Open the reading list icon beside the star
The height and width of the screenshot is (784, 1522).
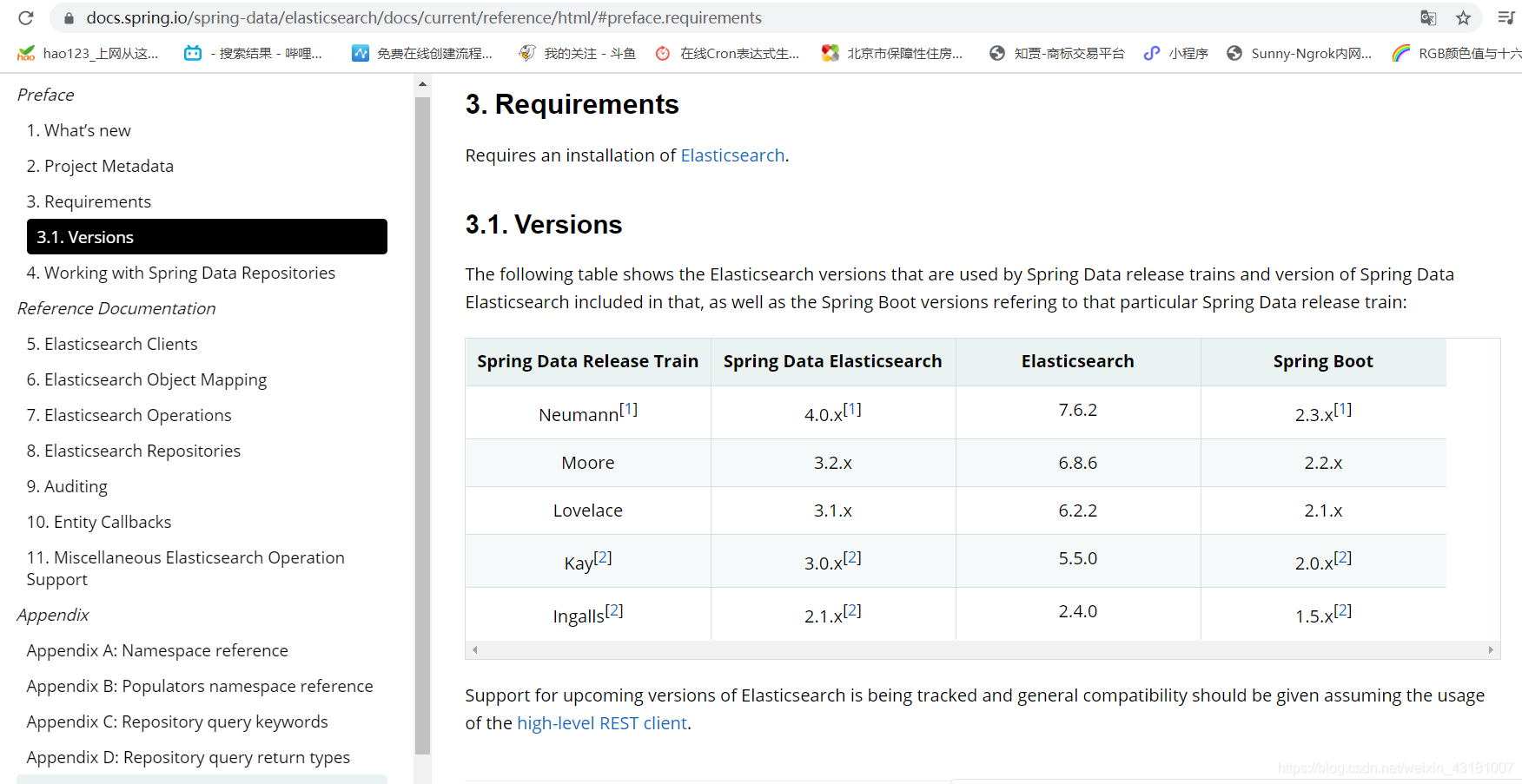point(1506,17)
